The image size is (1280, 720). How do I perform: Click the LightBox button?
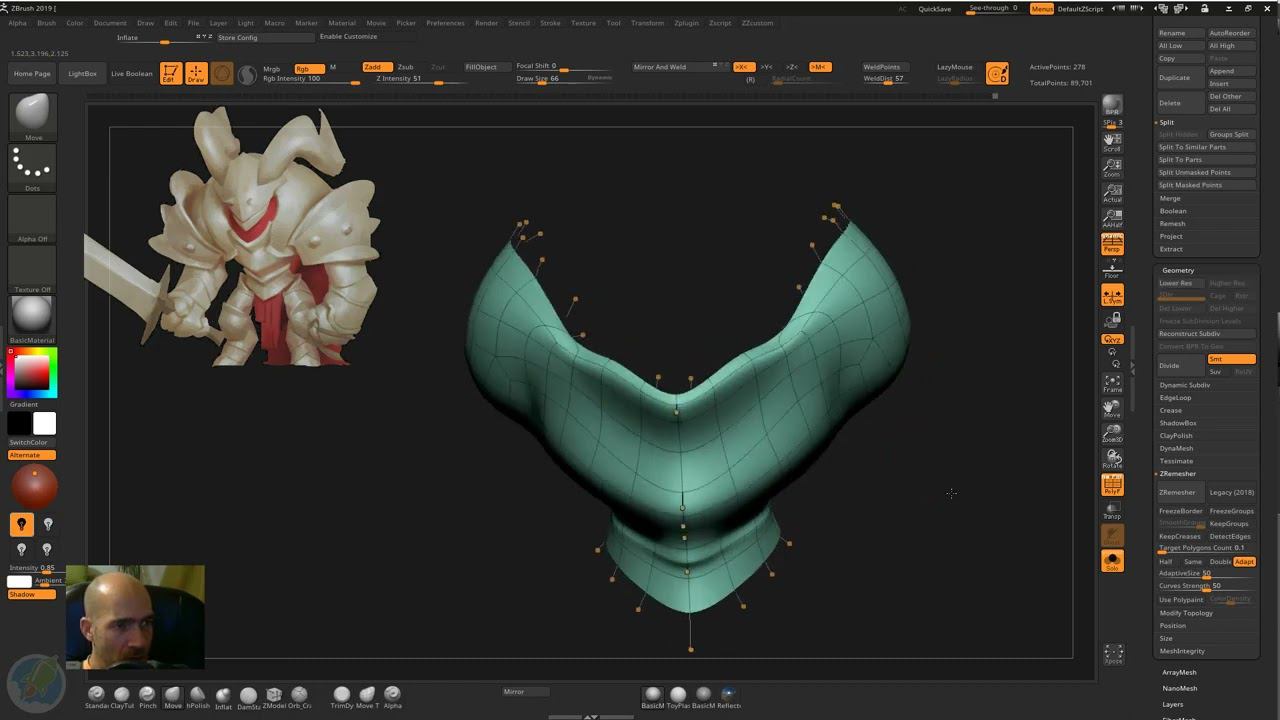[x=82, y=73]
